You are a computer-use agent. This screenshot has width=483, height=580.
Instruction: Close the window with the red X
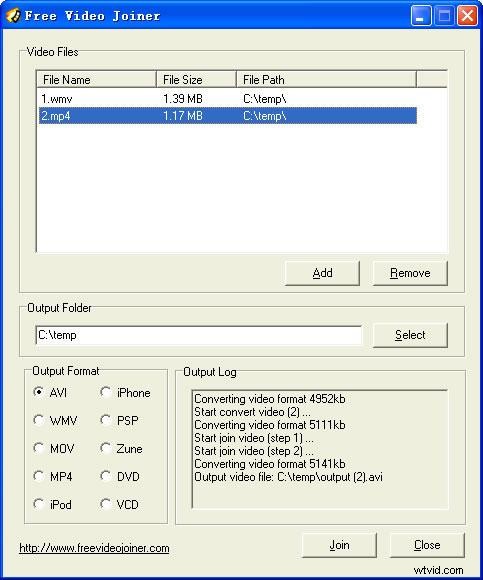click(x=467, y=16)
